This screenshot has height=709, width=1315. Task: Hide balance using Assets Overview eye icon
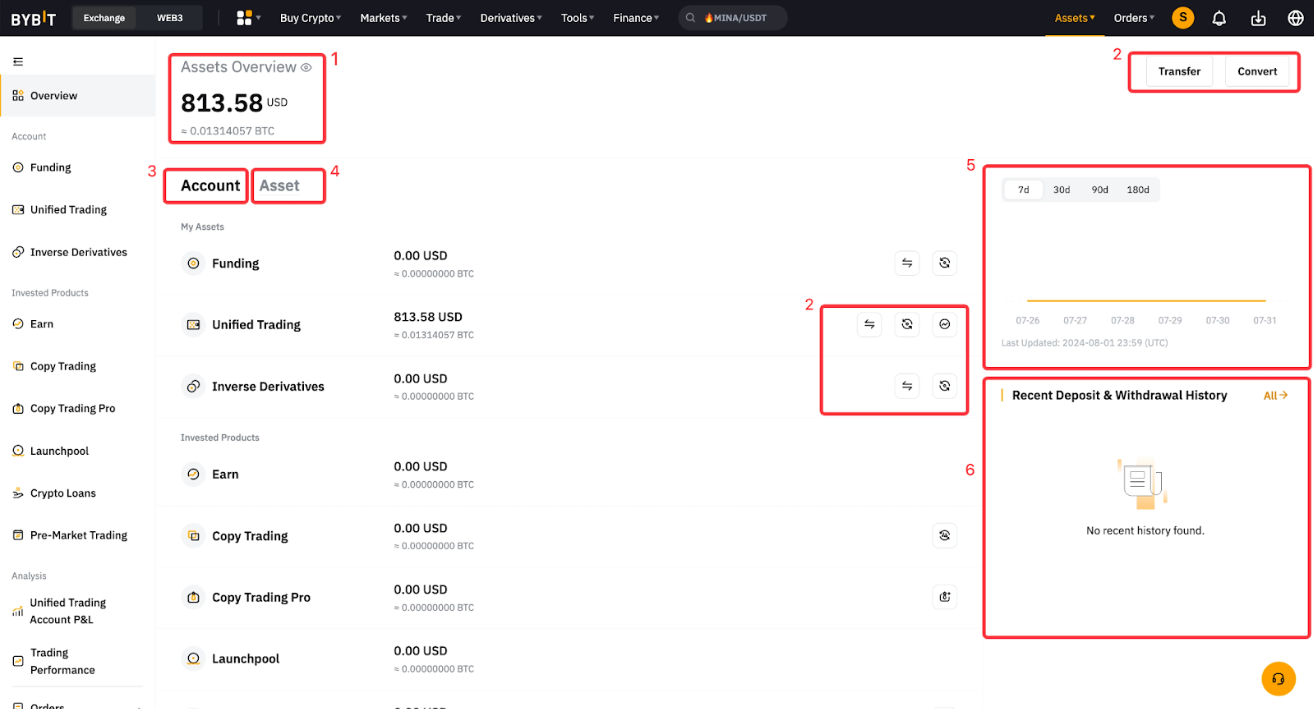[307, 68]
